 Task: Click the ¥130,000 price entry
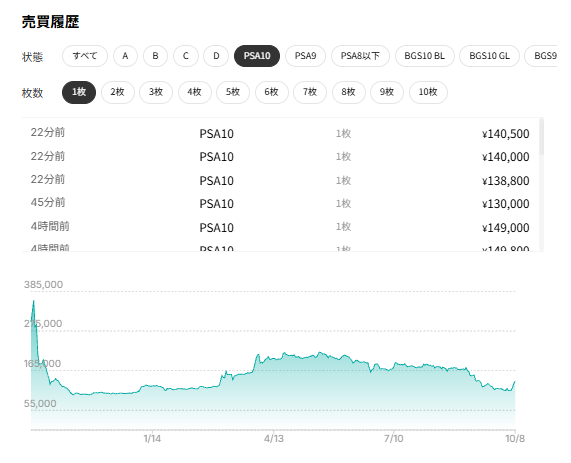[505, 204]
